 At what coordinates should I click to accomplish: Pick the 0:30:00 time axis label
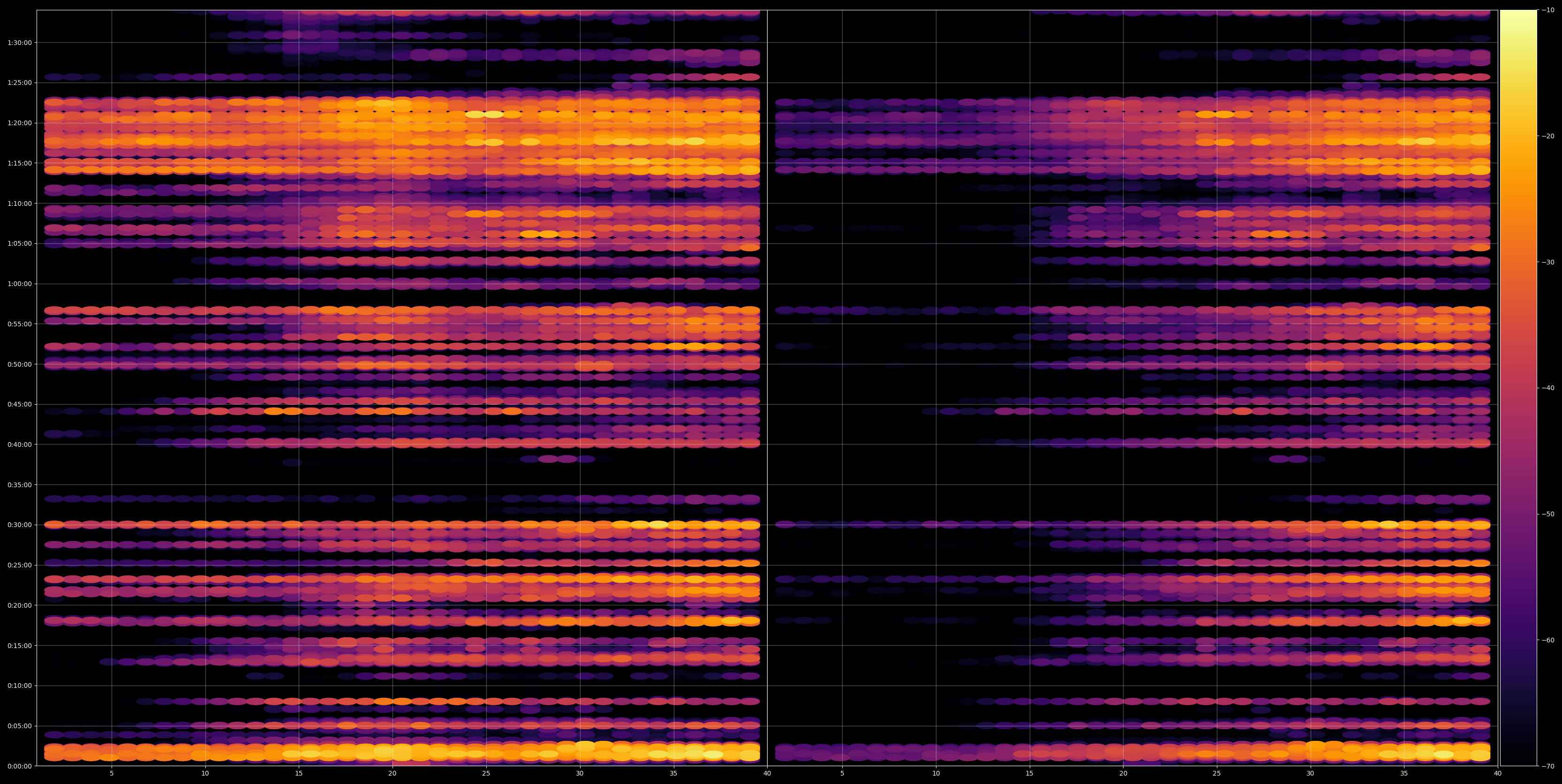19,525
